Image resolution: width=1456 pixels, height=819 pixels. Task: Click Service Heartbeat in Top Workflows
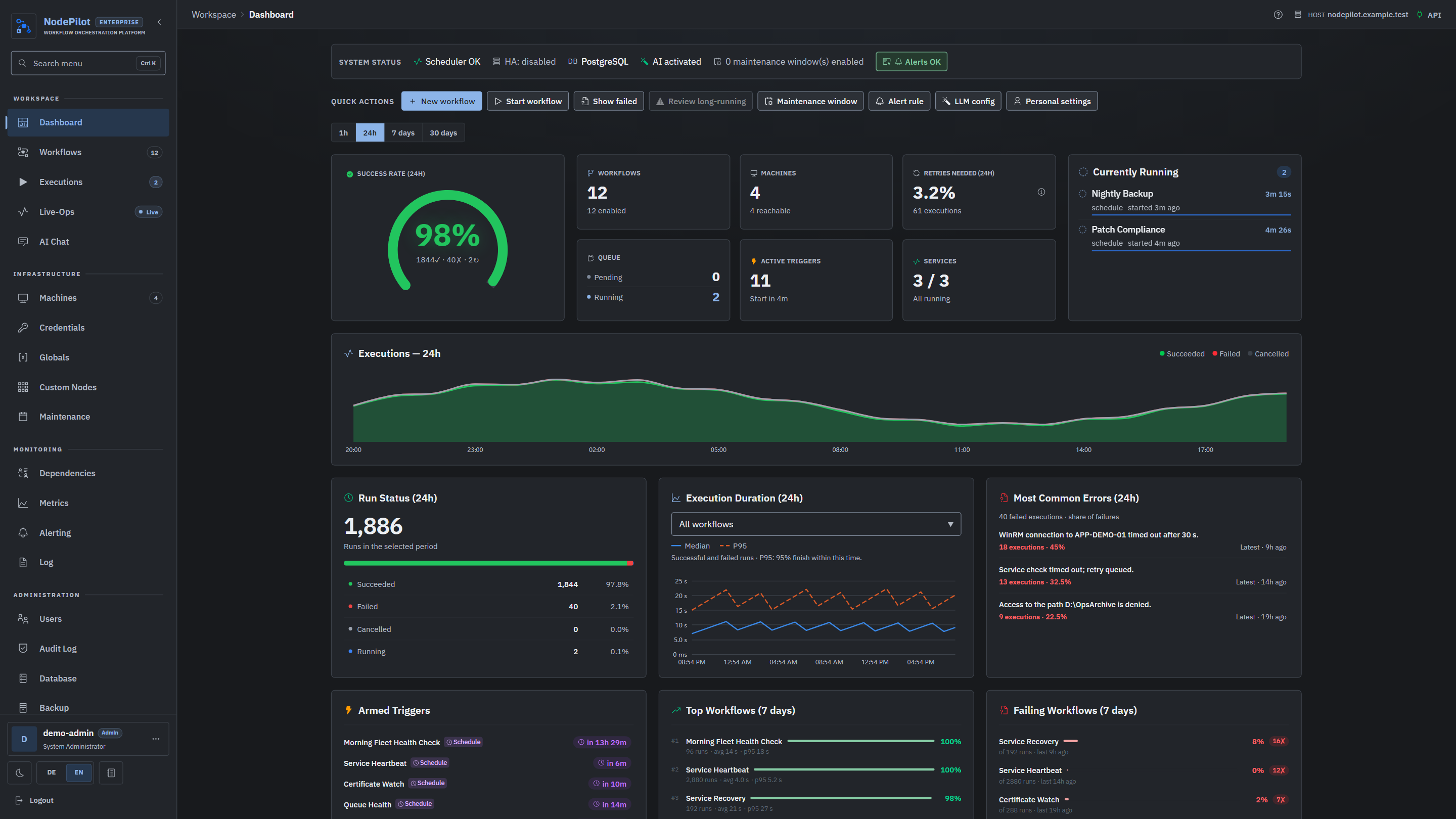717,770
